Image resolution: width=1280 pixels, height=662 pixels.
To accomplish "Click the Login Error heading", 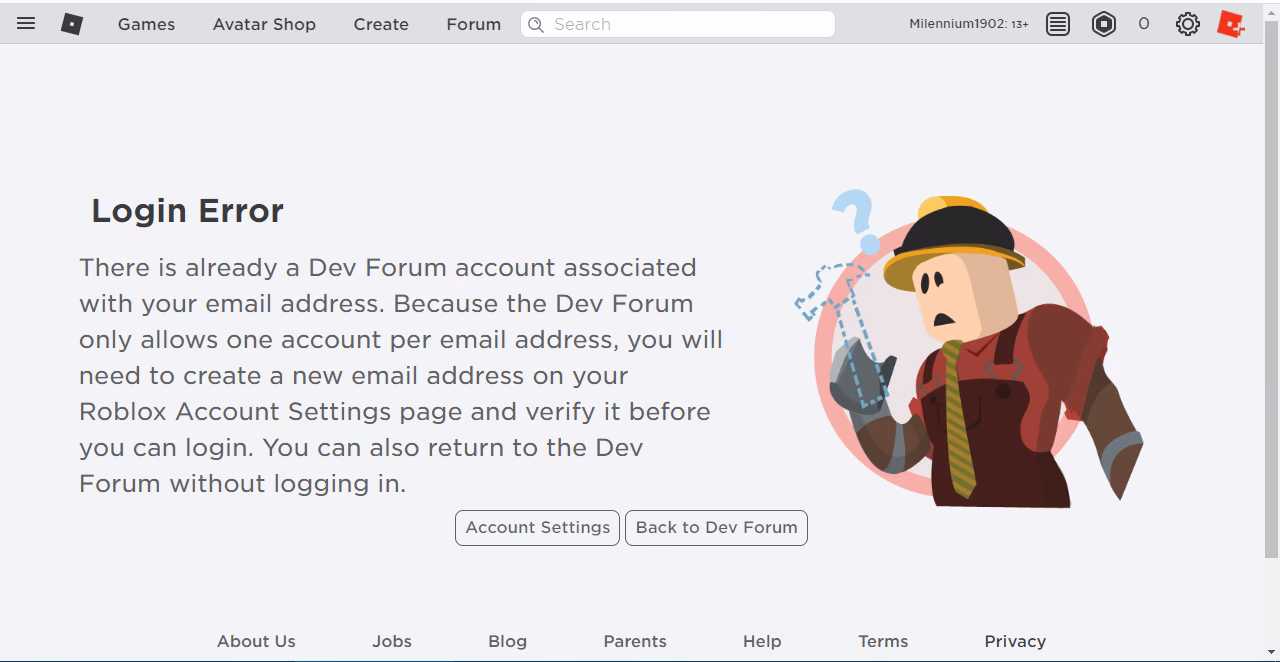I will click(187, 211).
